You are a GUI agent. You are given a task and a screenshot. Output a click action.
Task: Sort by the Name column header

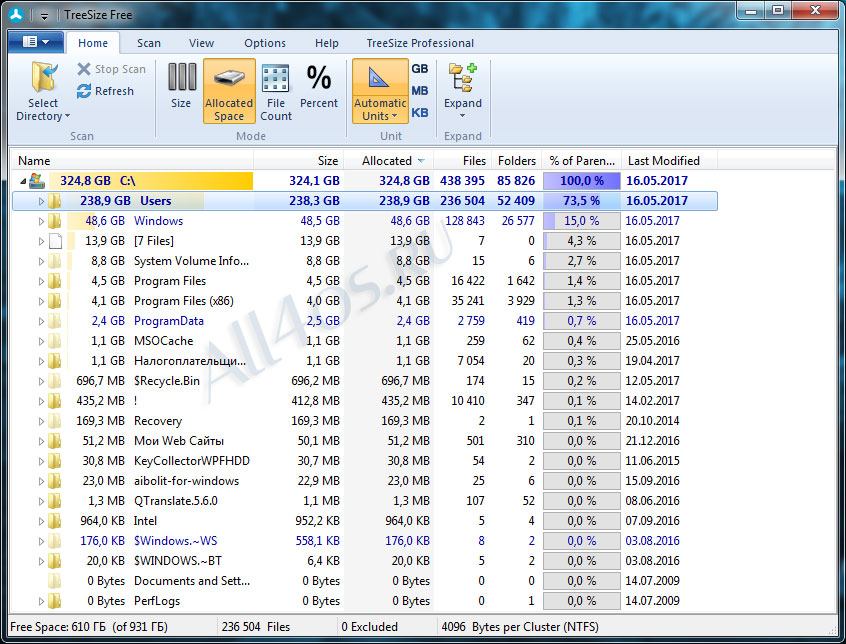tap(132, 161)
